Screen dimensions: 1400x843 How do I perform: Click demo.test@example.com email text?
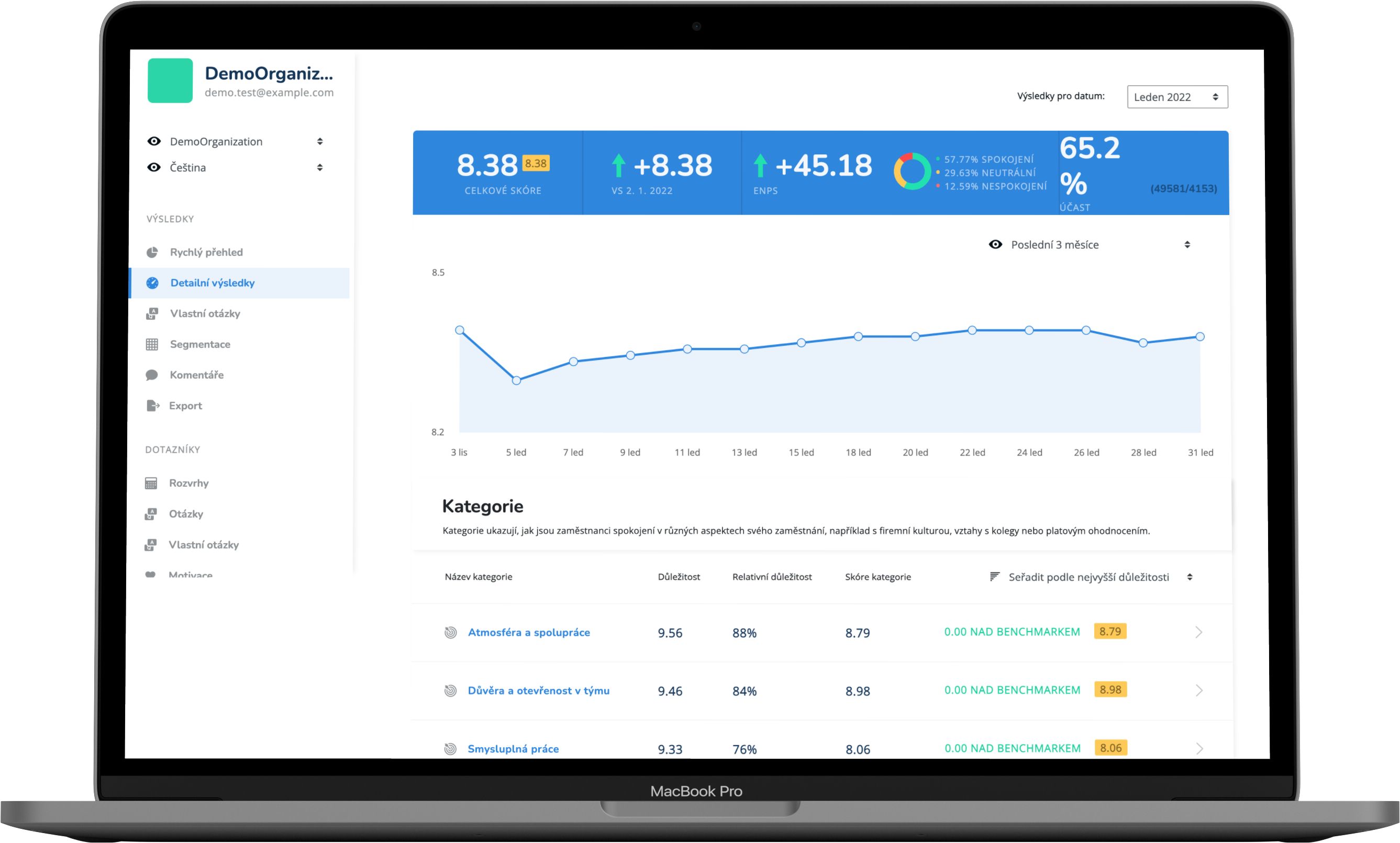click(269, 93)
